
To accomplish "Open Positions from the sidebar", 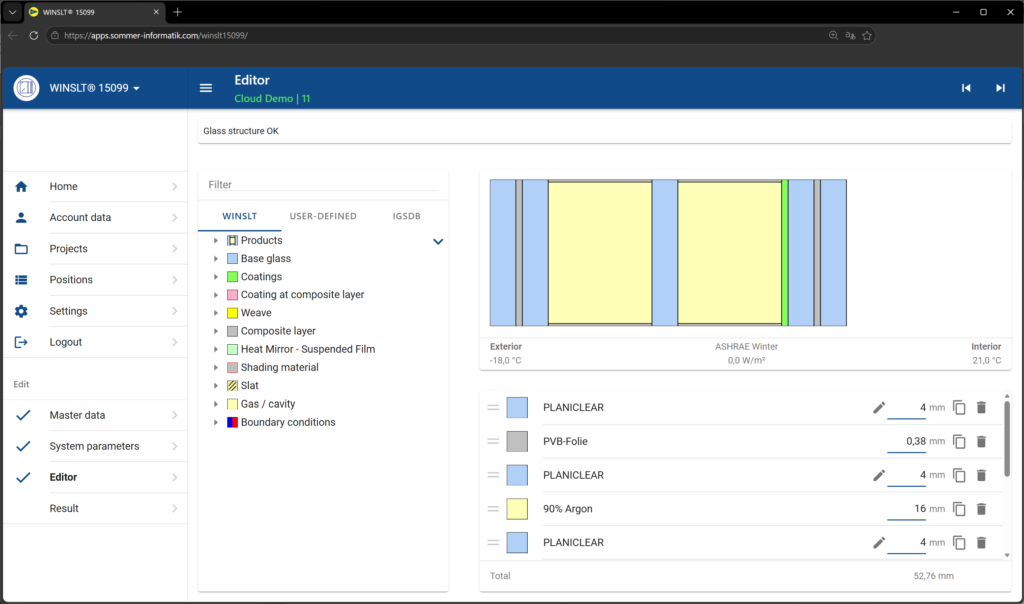I will point(95,280).
